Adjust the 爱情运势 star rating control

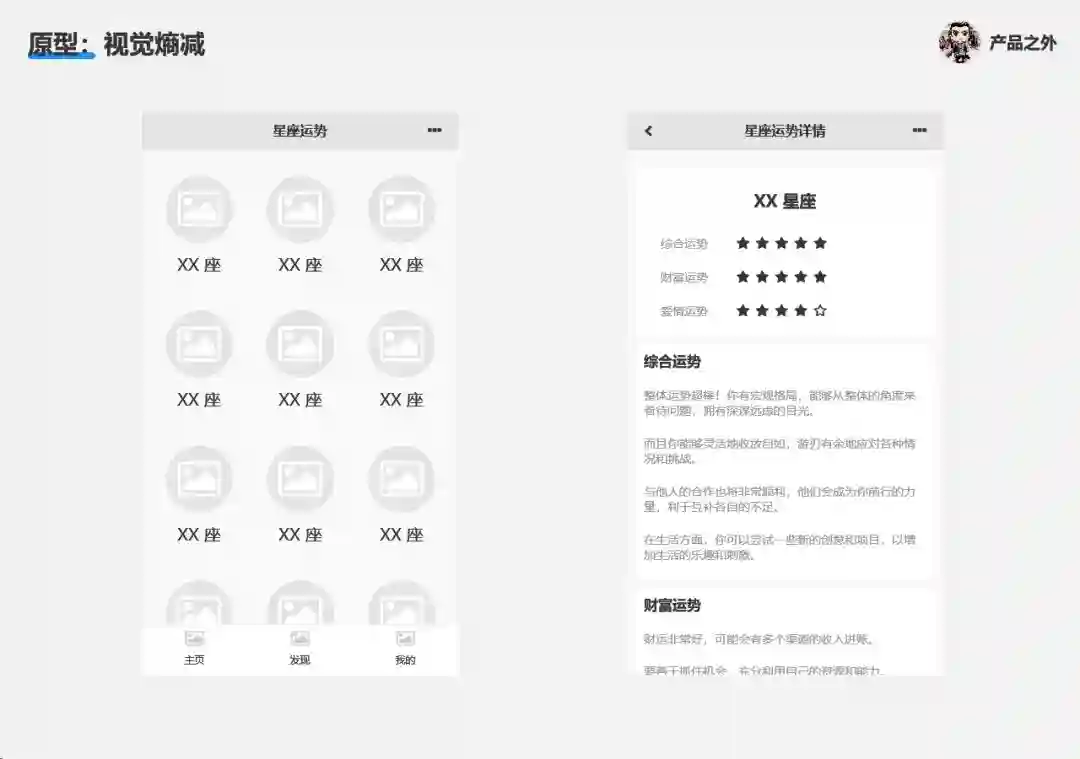[782, 310]
